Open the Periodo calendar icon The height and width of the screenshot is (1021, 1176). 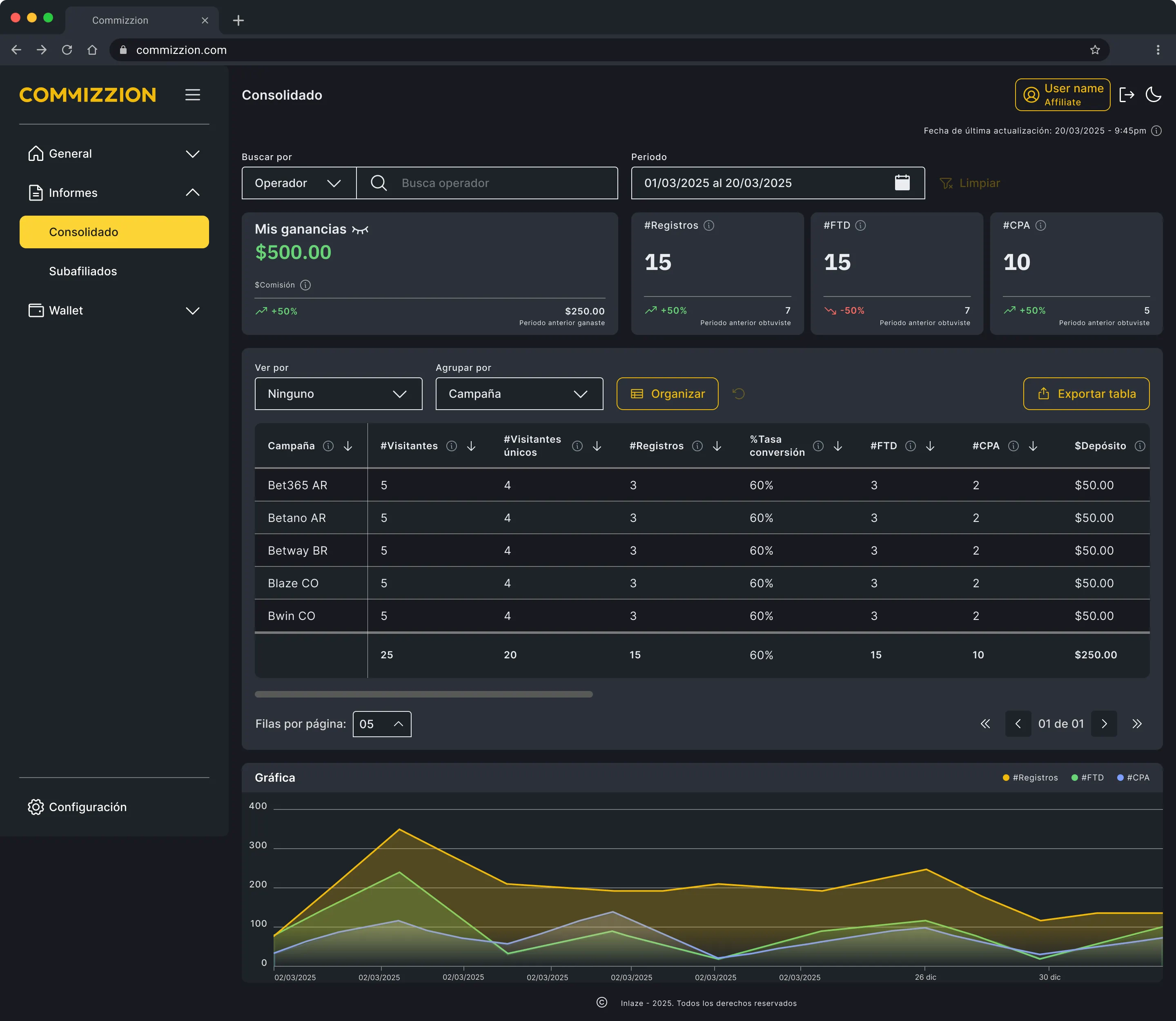click(902, 182)
